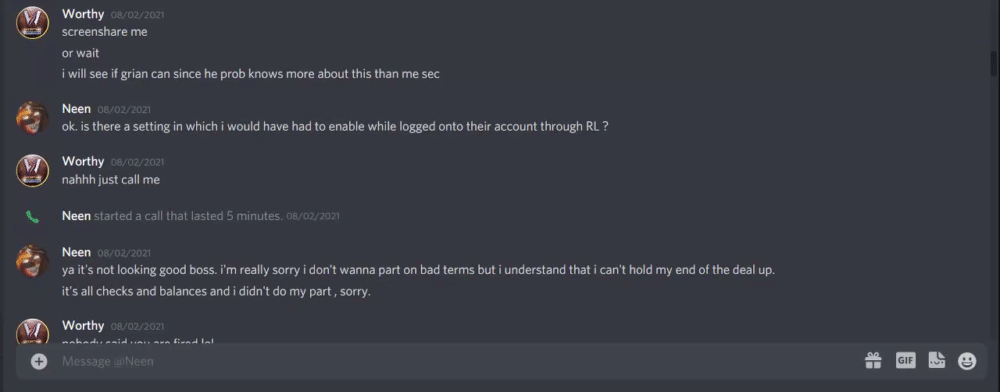This screenshot has width=1000, height=392.
Task: Click Neen's avatar beside 'not looking good' message
Action: [x=33, y=261]
